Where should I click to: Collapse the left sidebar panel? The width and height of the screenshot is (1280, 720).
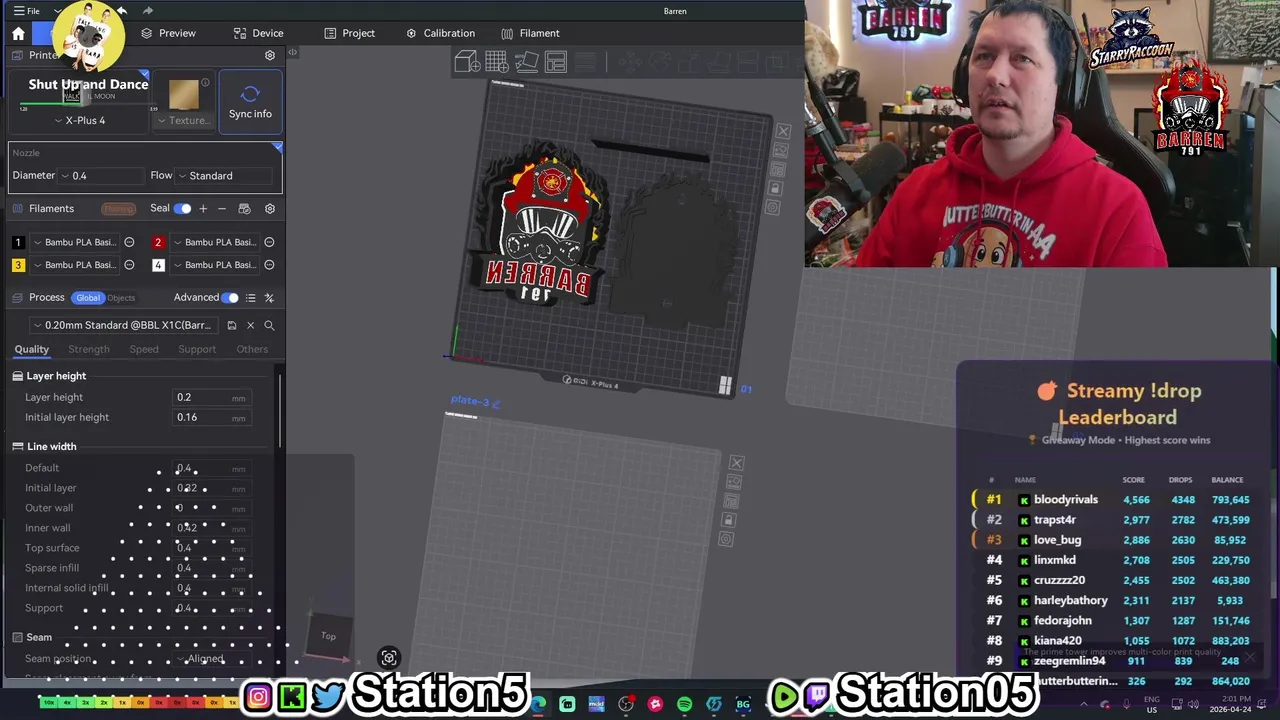coord(292,52)
